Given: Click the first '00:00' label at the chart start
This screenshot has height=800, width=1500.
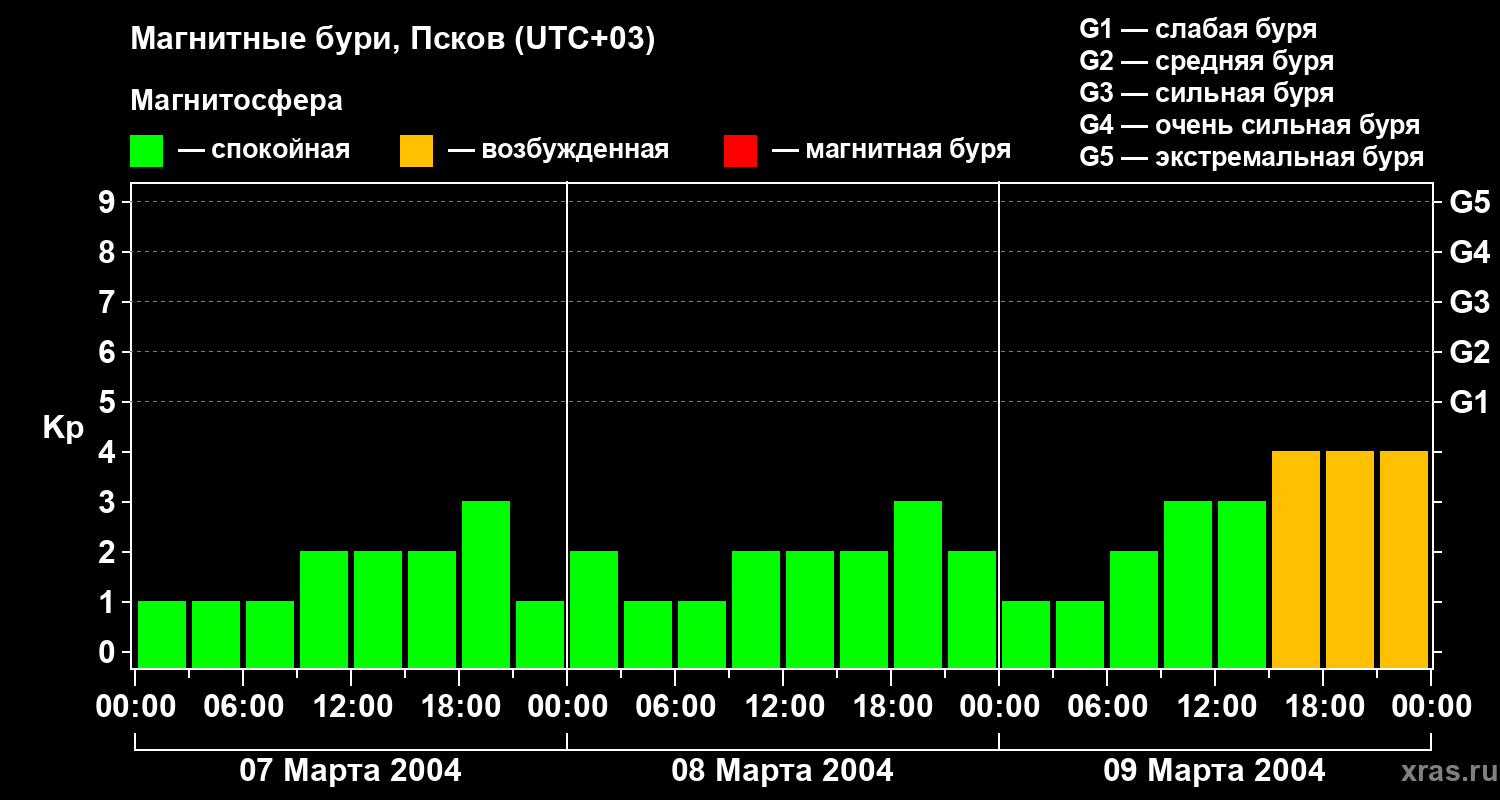Looking at the screenshot, I should (135, 707).
